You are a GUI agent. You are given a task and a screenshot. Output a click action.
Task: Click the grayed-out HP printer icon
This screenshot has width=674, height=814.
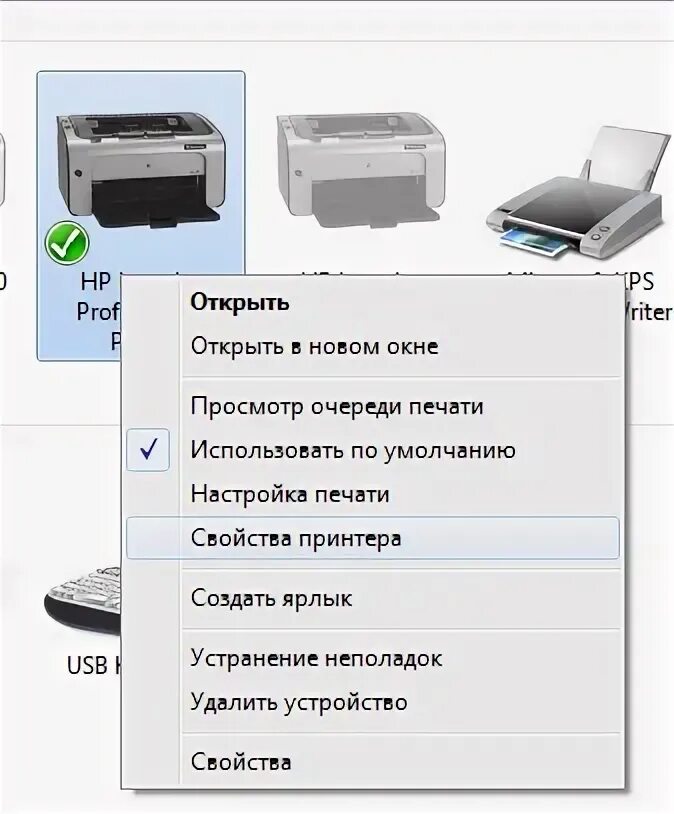[x=361, y=169]
